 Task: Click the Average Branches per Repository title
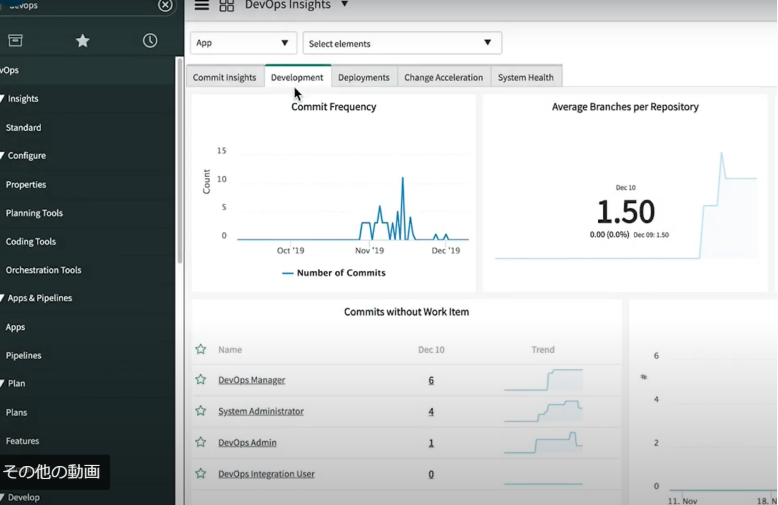(x=625, y=107)
